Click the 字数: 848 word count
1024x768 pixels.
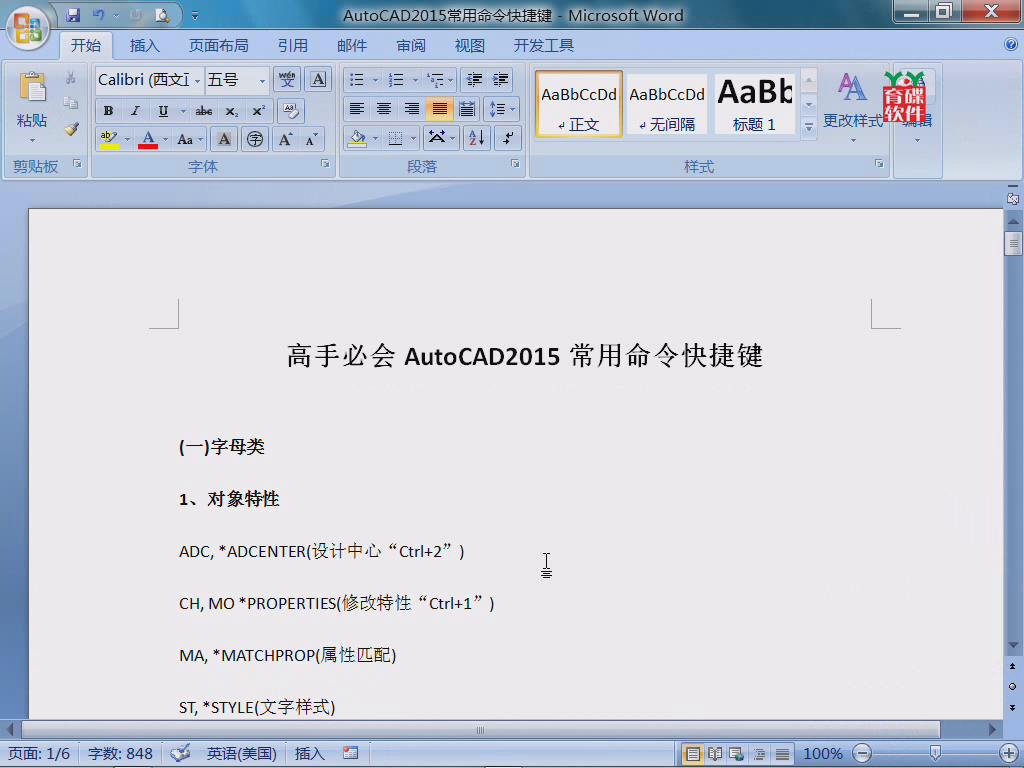coord(120,754)
